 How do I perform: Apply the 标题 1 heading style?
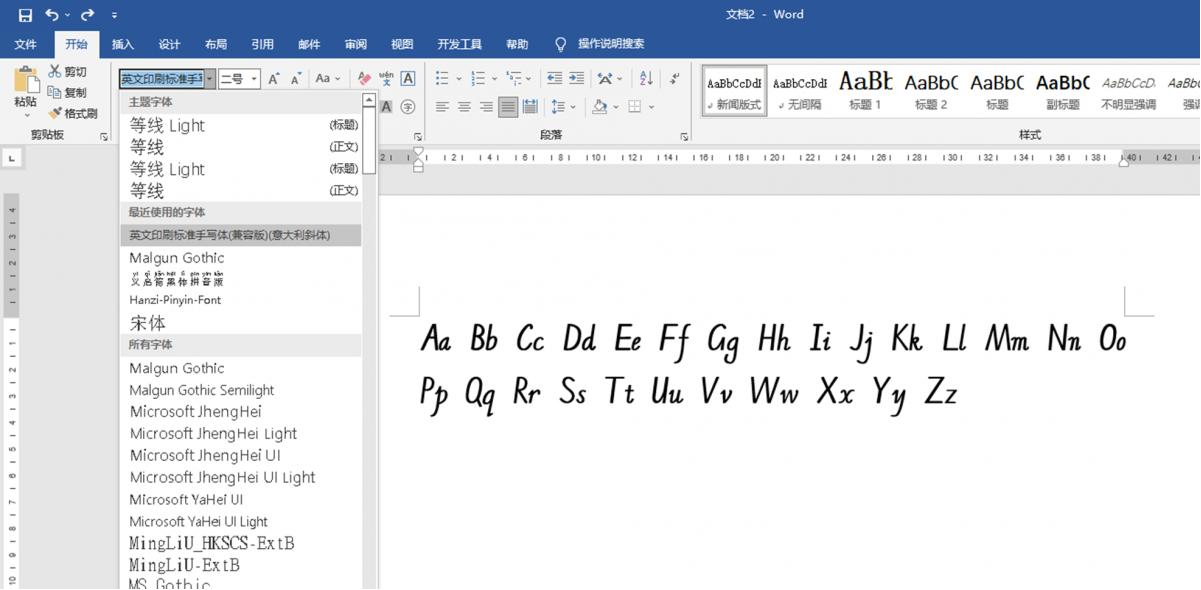click(x=865, y=90)
